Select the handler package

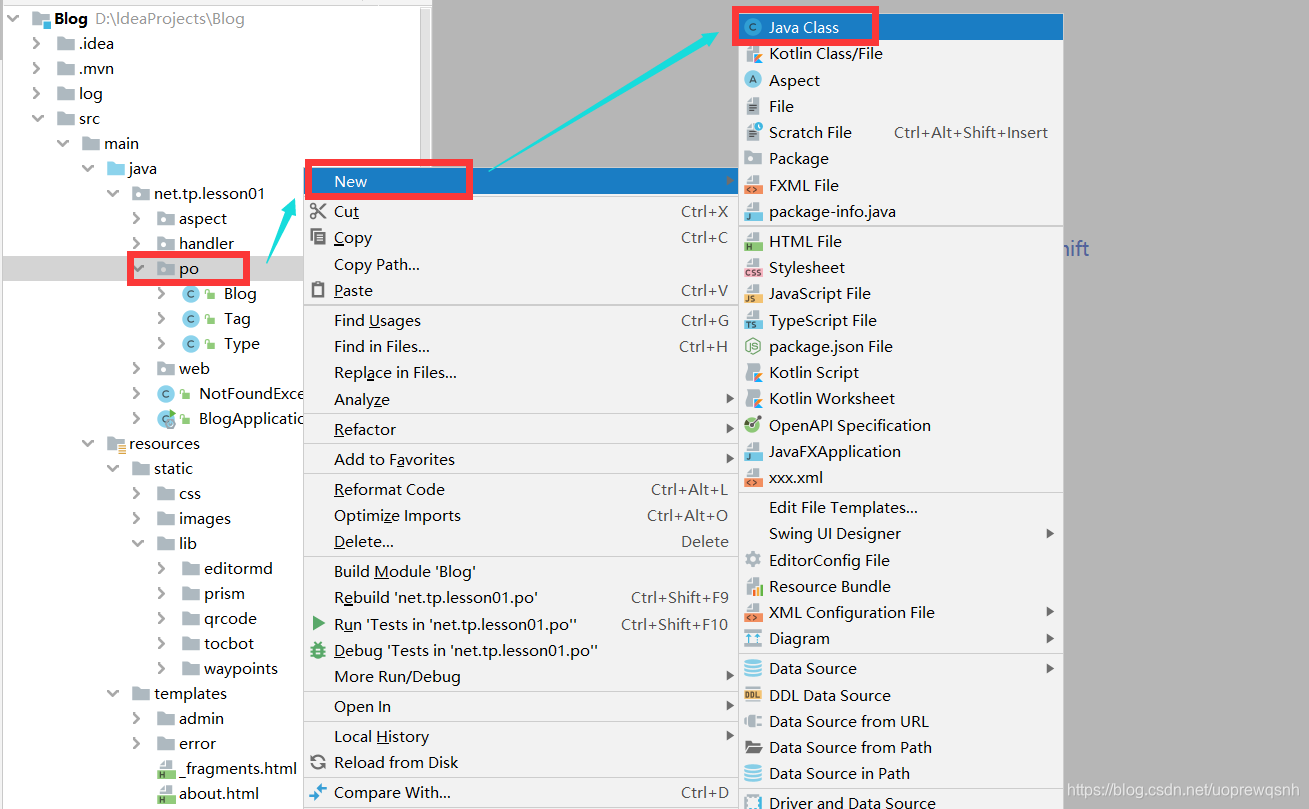(x=206, y=243)
